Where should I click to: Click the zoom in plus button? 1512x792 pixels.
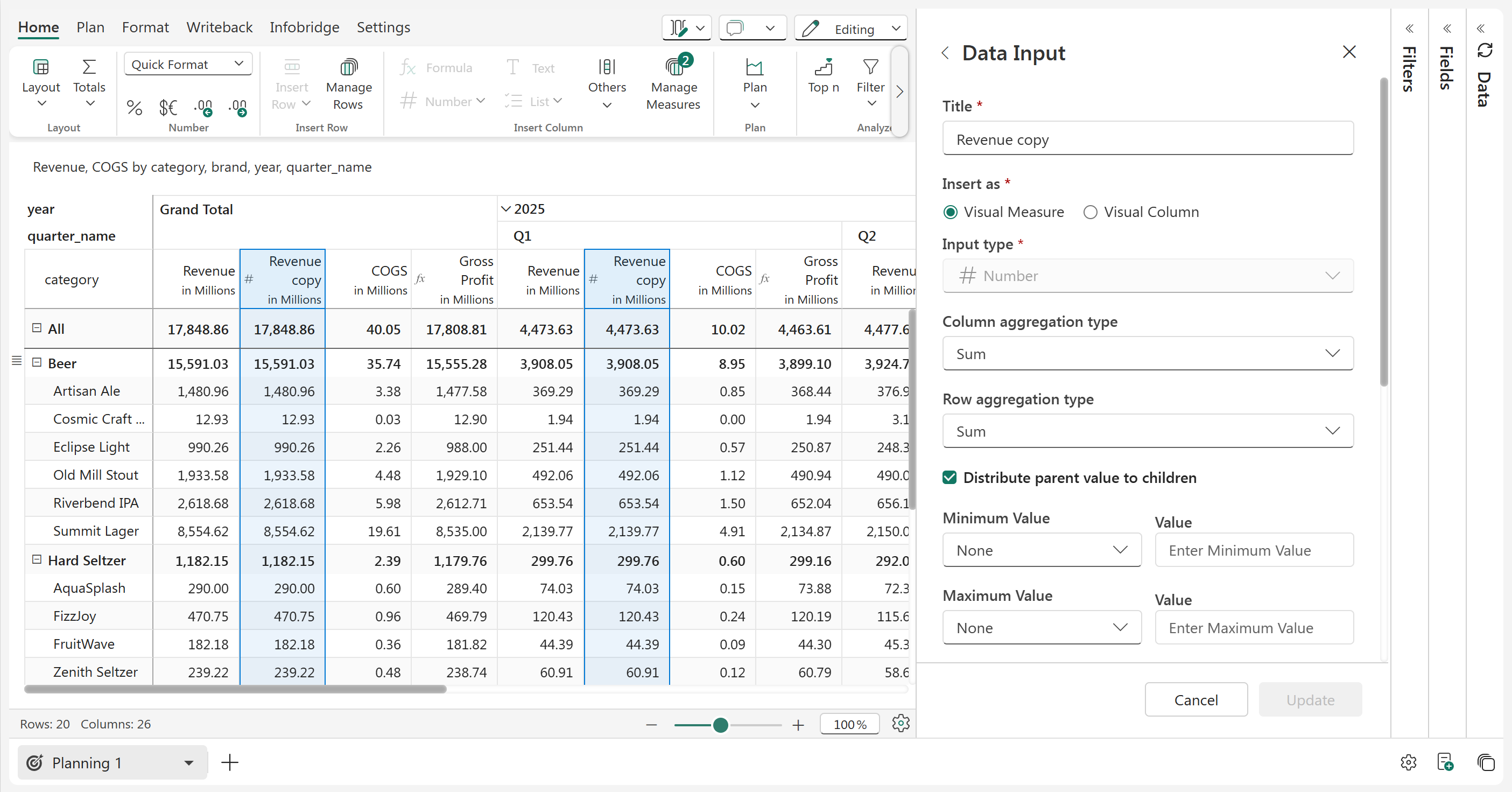[x=798, y=725]
